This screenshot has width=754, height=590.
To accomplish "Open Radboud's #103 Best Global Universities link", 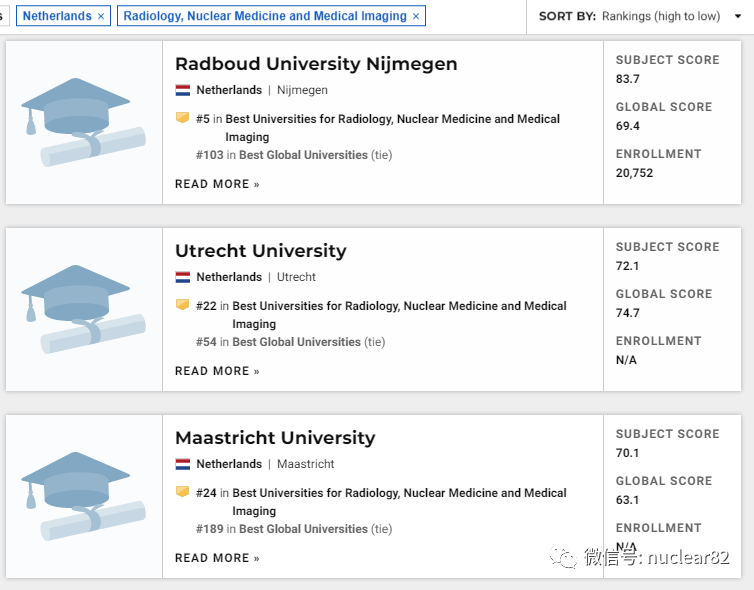I will [x=303, y=155].
